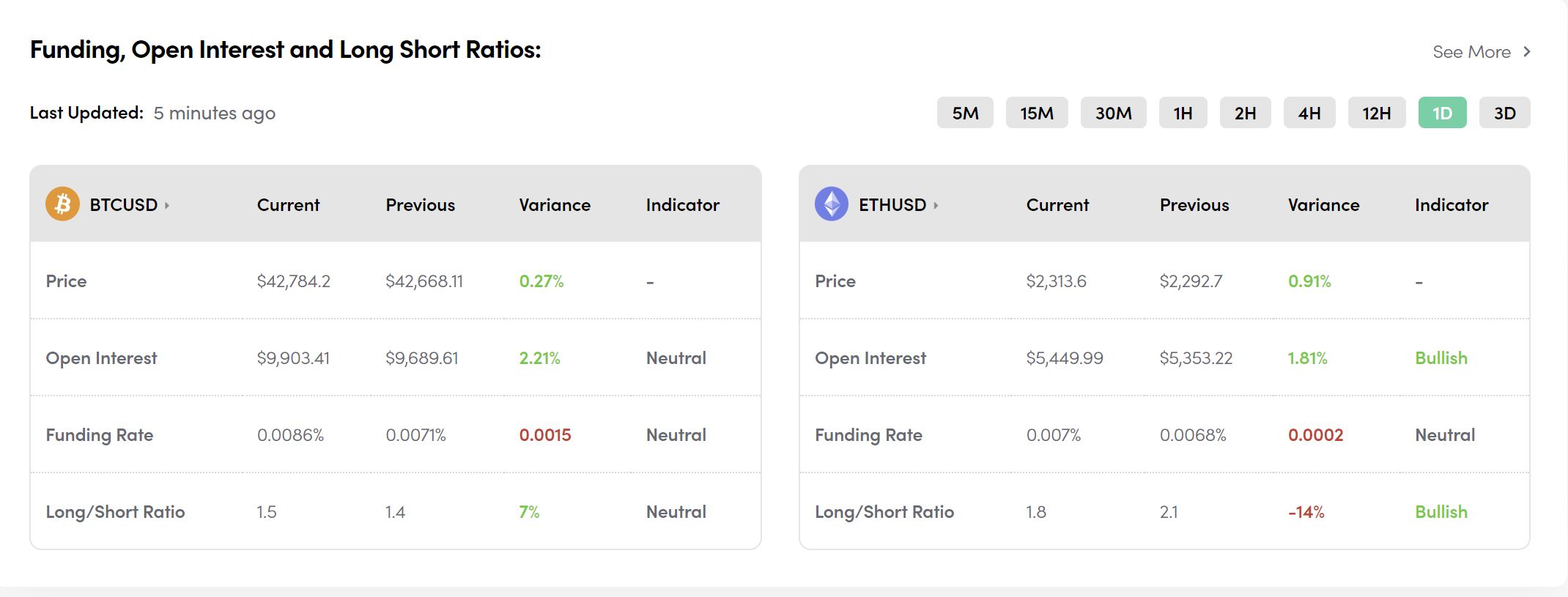Switch to the 15M timeframe
This screenshot has height=597, width=1568.
[x=1037, y=113]
